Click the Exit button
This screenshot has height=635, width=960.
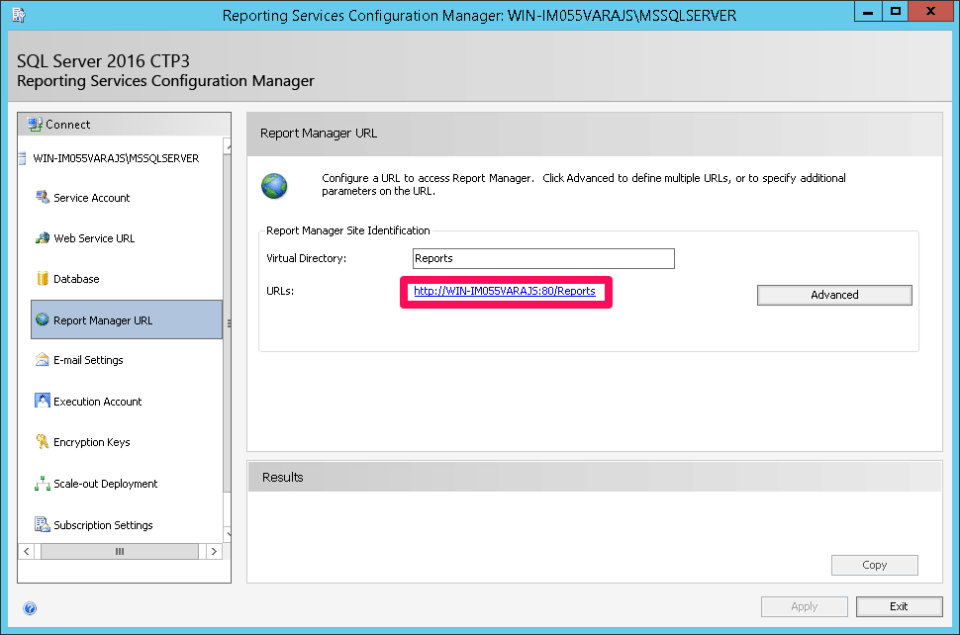click(x=899, y=606)
